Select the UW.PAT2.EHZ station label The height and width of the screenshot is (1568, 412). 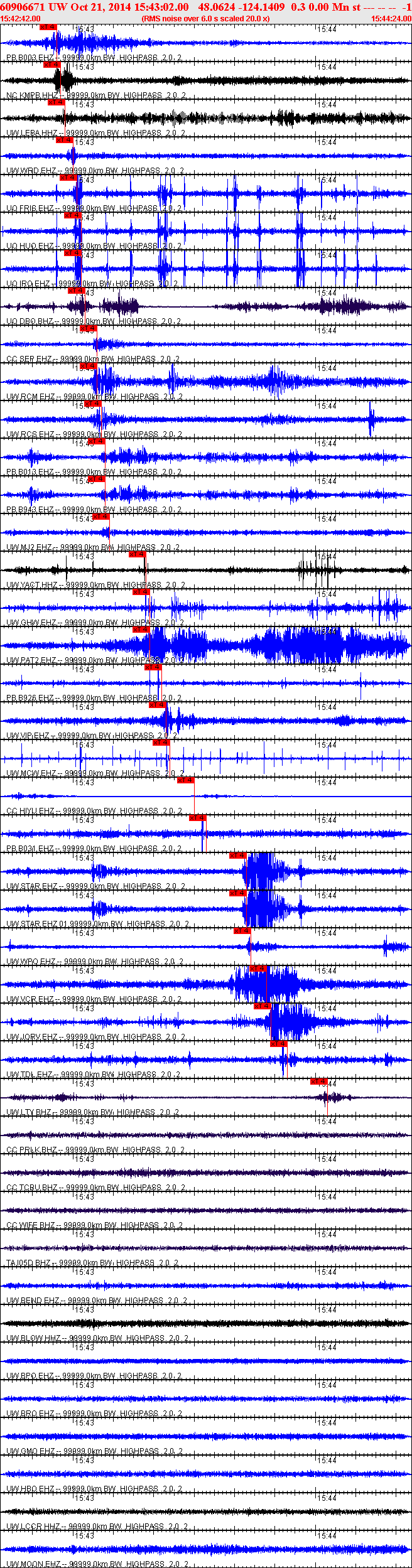coord(31,660)
